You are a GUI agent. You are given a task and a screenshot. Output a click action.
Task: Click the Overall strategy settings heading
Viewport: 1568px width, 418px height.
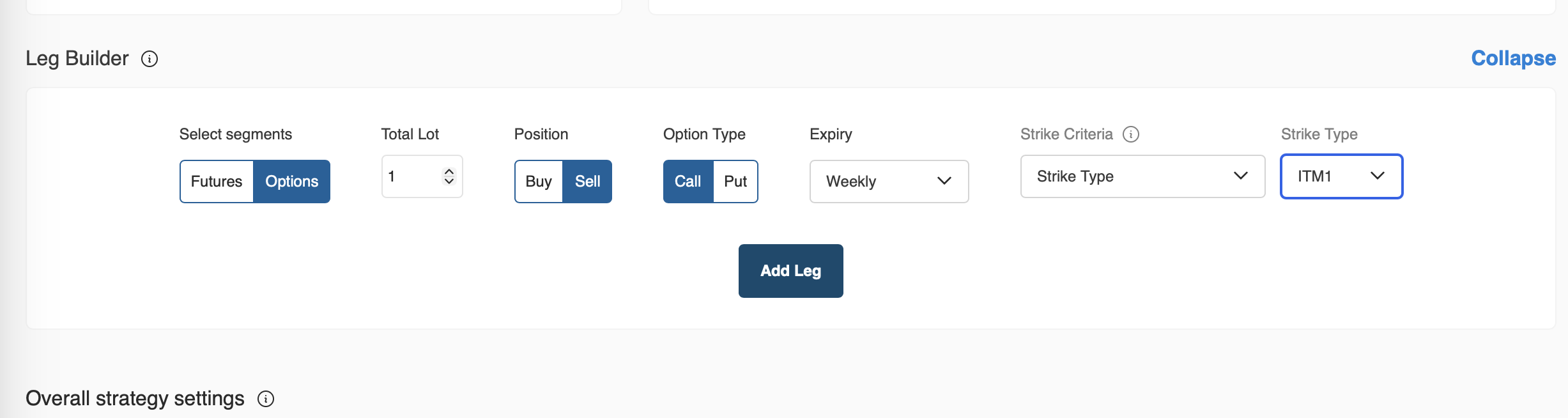pos(135,398)
